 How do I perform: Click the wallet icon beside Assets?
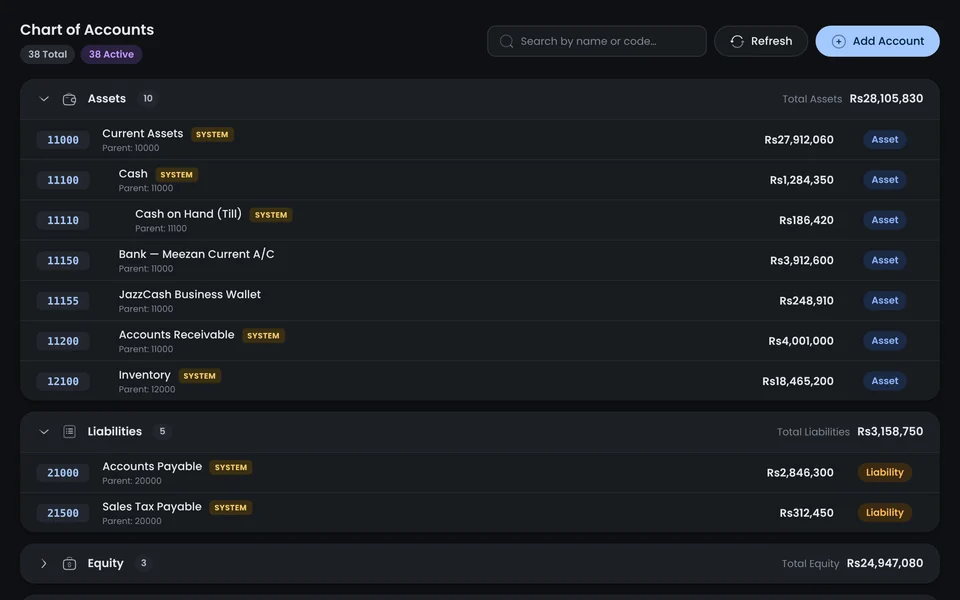click(69, 99)
